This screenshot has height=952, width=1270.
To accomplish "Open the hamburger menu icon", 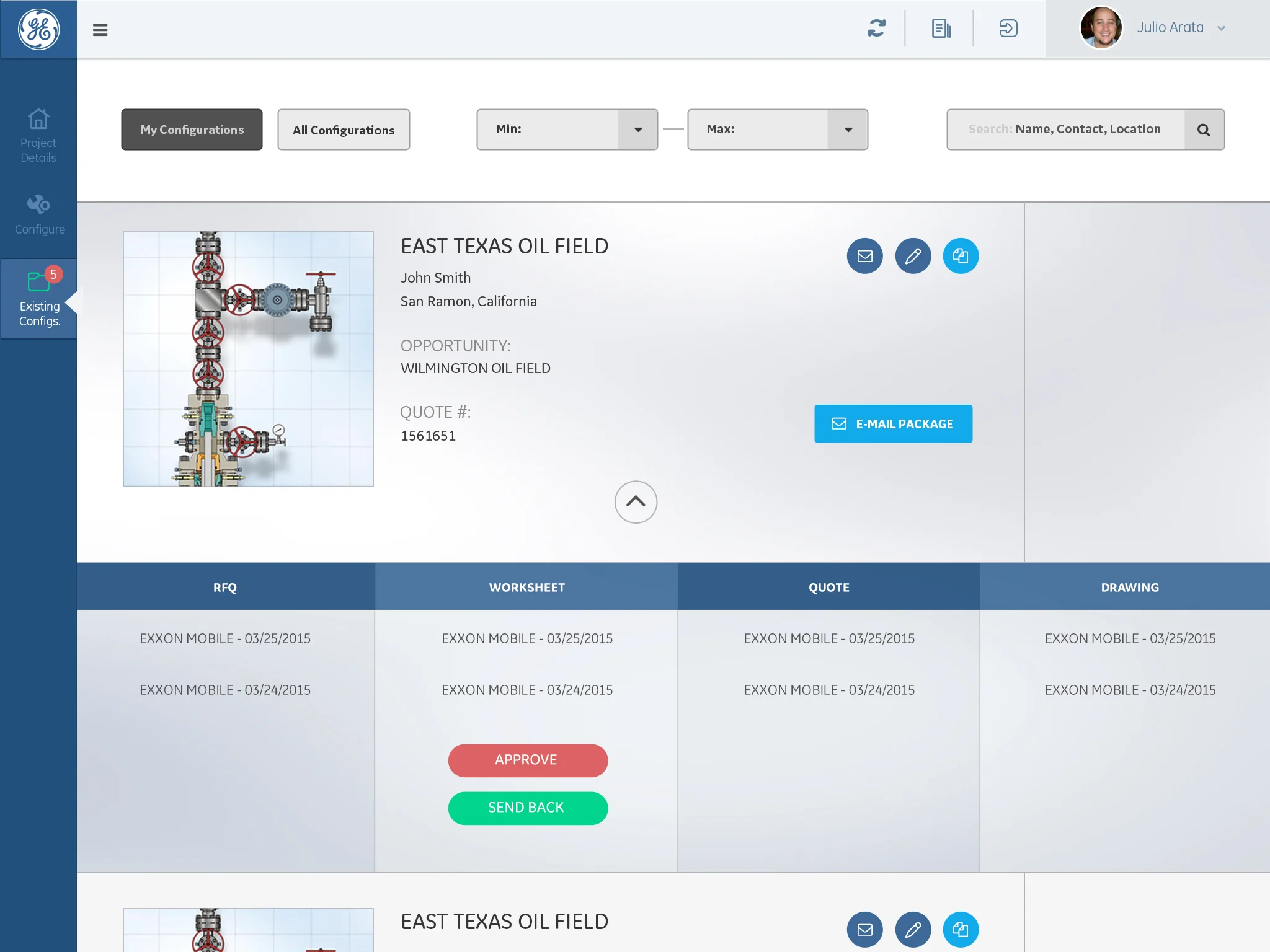I will click(100, 30).
